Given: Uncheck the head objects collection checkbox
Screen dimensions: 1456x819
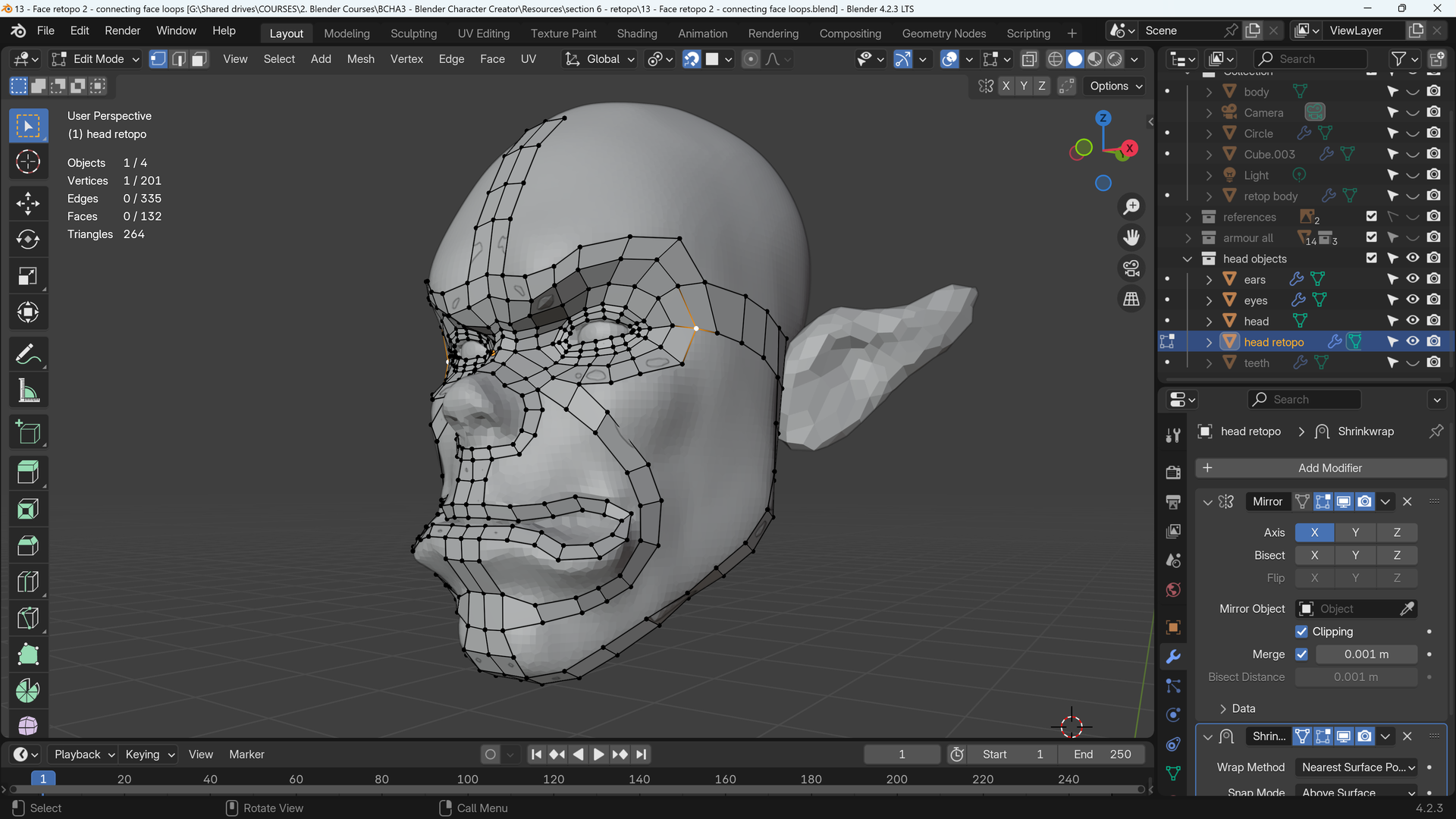Looking at the screenshot, I should [x=1371, y=258].
